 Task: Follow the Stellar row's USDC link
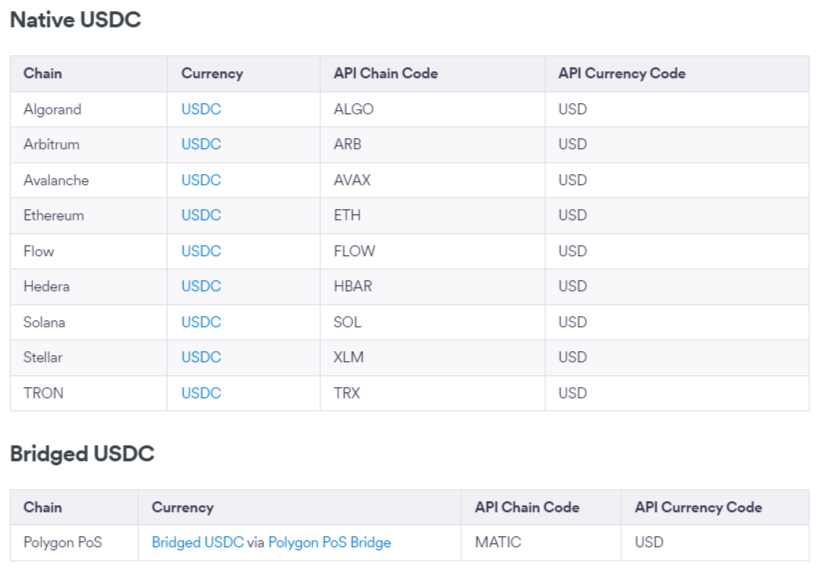pos(201,357)
